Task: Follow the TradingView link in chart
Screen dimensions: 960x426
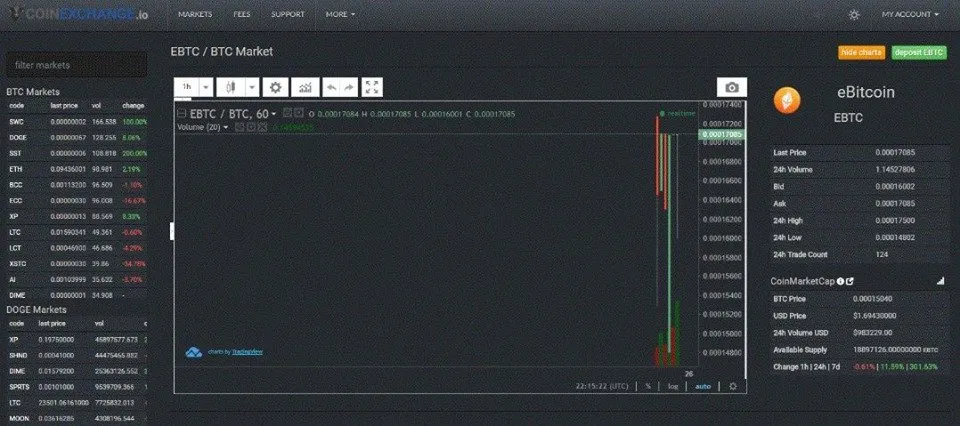Action: 247,352
